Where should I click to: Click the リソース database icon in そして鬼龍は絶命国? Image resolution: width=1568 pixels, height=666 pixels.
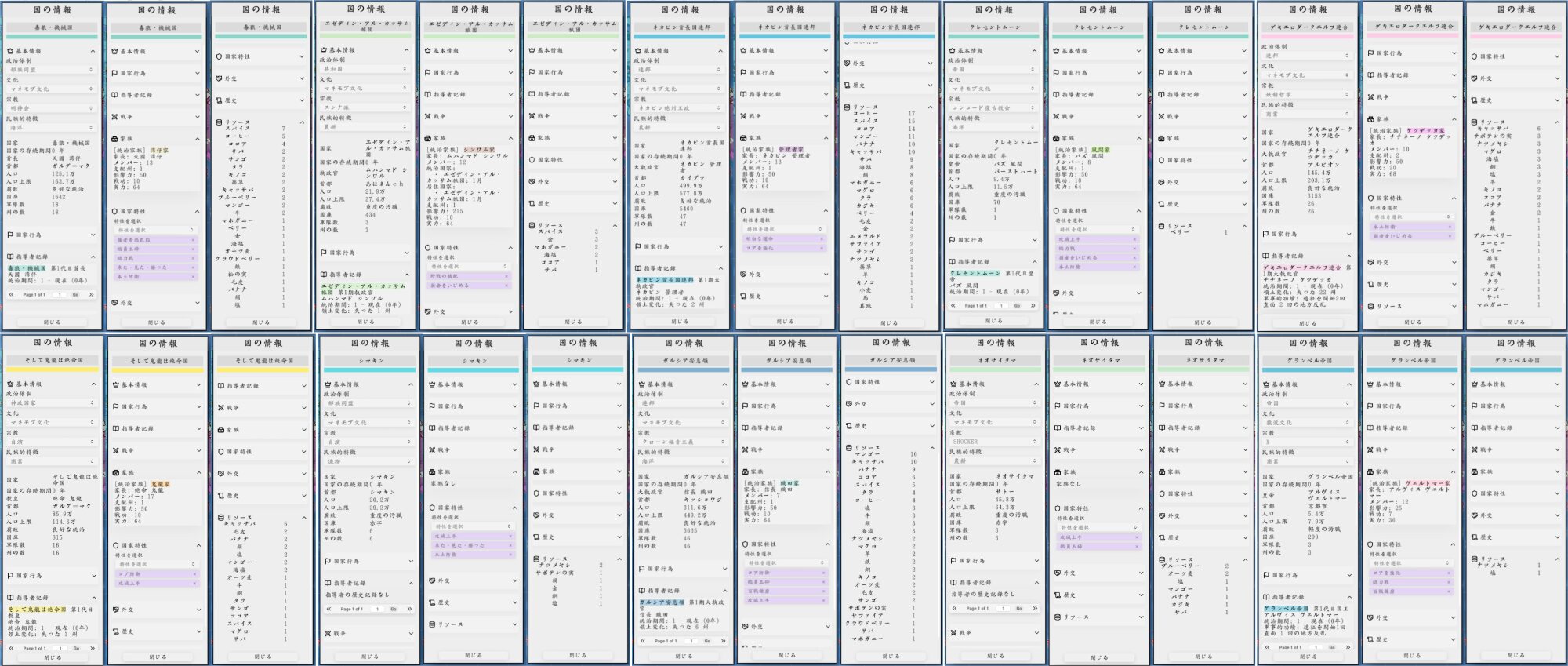point(220,518)
